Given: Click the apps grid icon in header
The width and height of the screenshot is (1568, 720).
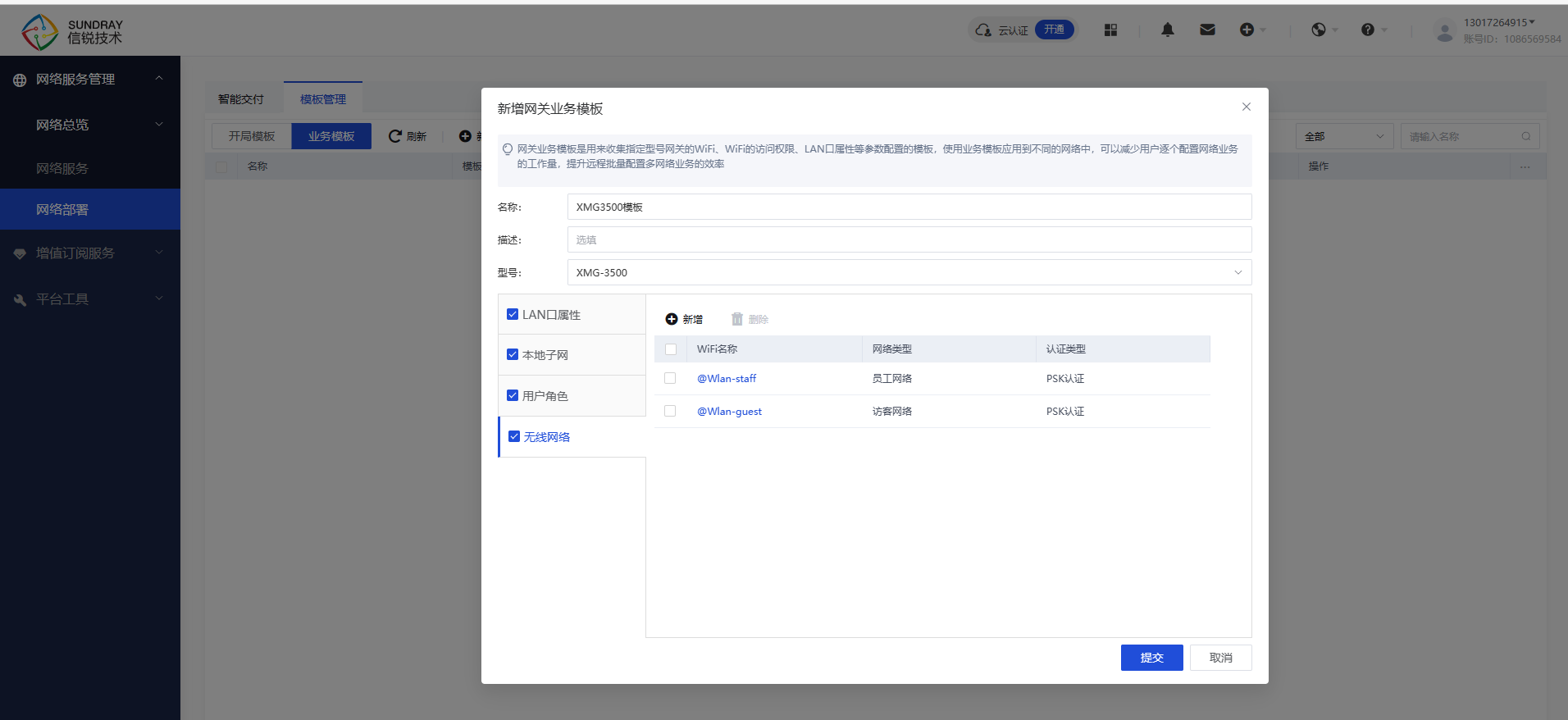Looking at the screenshot, I should [1110, 30].
